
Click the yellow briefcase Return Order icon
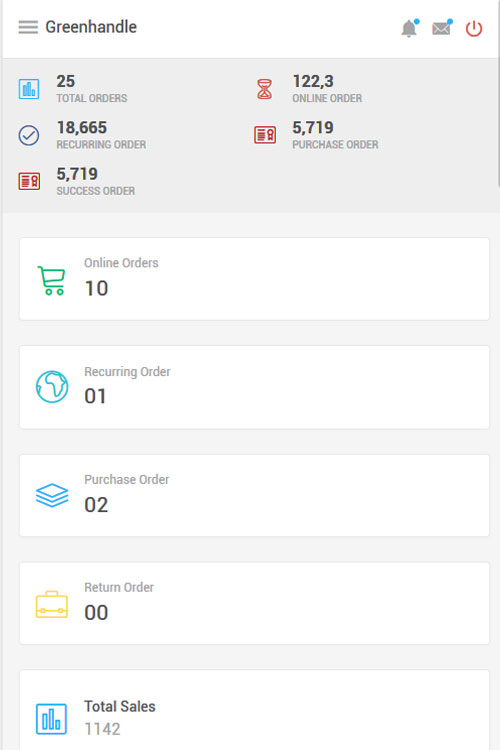click(x=52, y=604)
